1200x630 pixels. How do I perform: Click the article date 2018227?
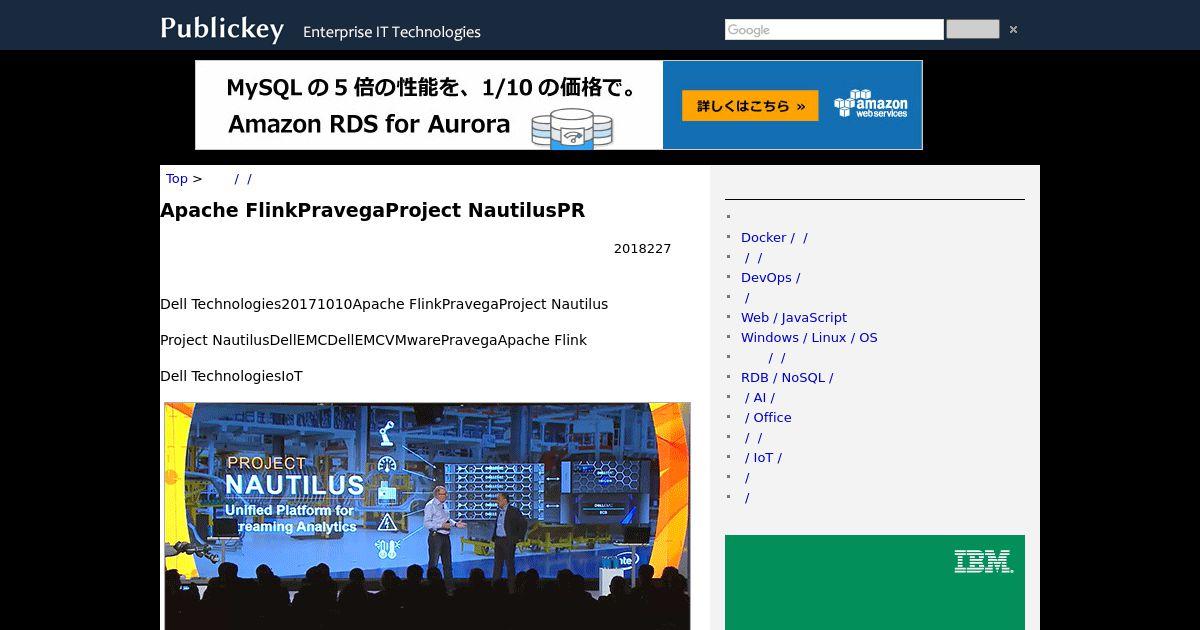tap(642, 249)
